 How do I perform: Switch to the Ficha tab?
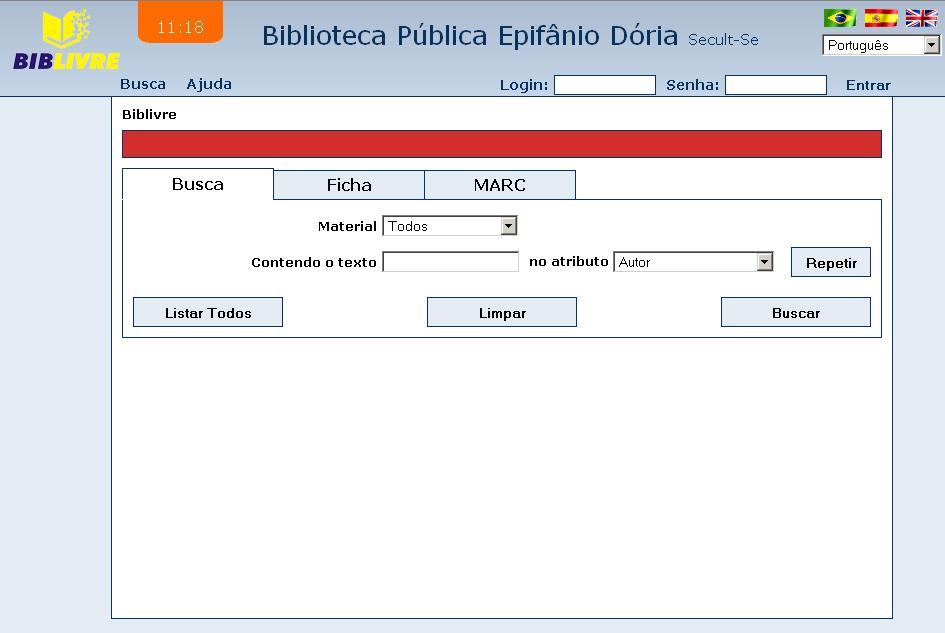tap(349, 184)
